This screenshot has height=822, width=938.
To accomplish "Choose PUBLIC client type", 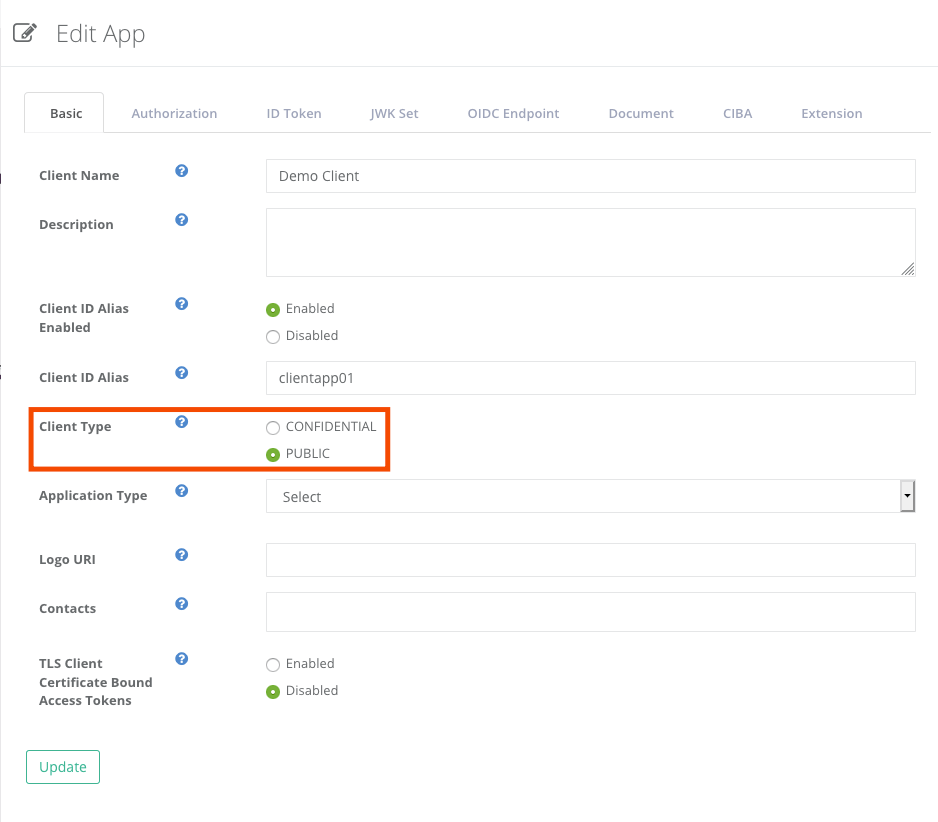I will pyautogui.click(x=273, y=455).
